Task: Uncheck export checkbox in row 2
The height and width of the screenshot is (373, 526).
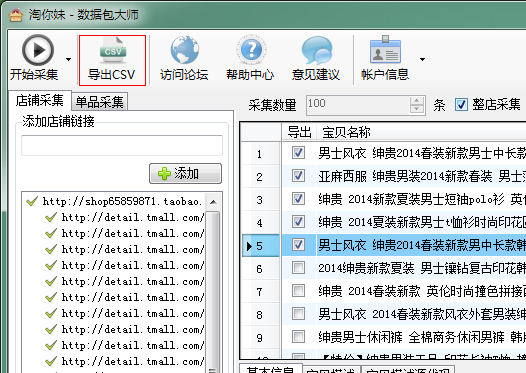Action: click(x=298, y=176)
